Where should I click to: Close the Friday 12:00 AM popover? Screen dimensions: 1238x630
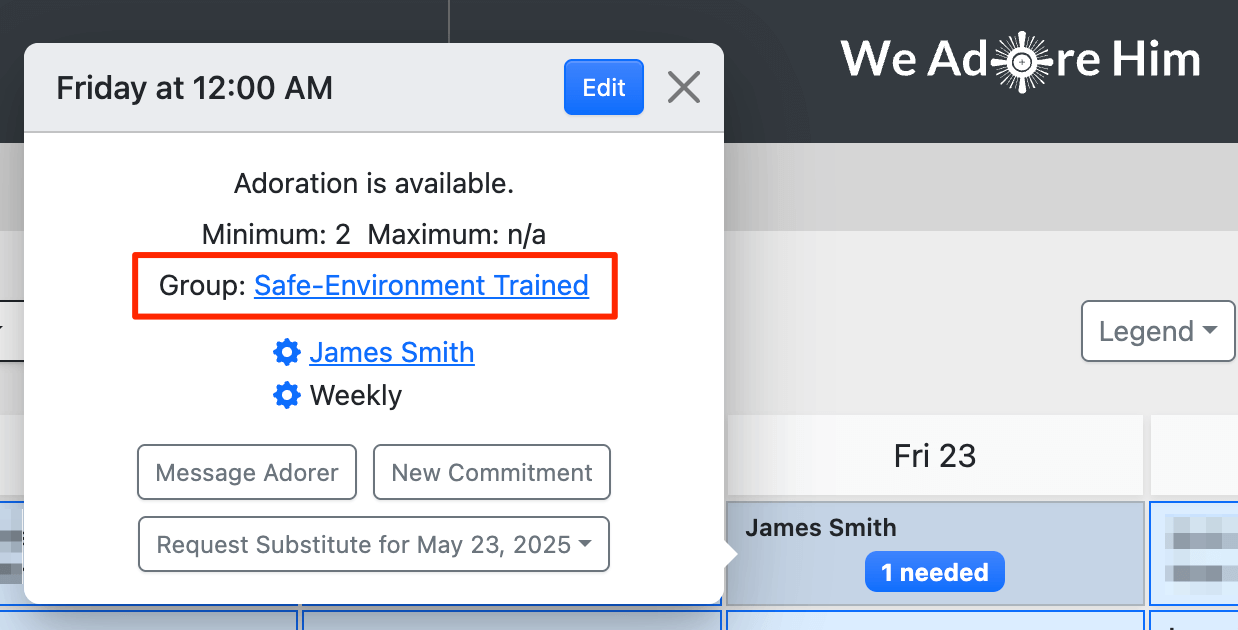[x=684, y=88]
